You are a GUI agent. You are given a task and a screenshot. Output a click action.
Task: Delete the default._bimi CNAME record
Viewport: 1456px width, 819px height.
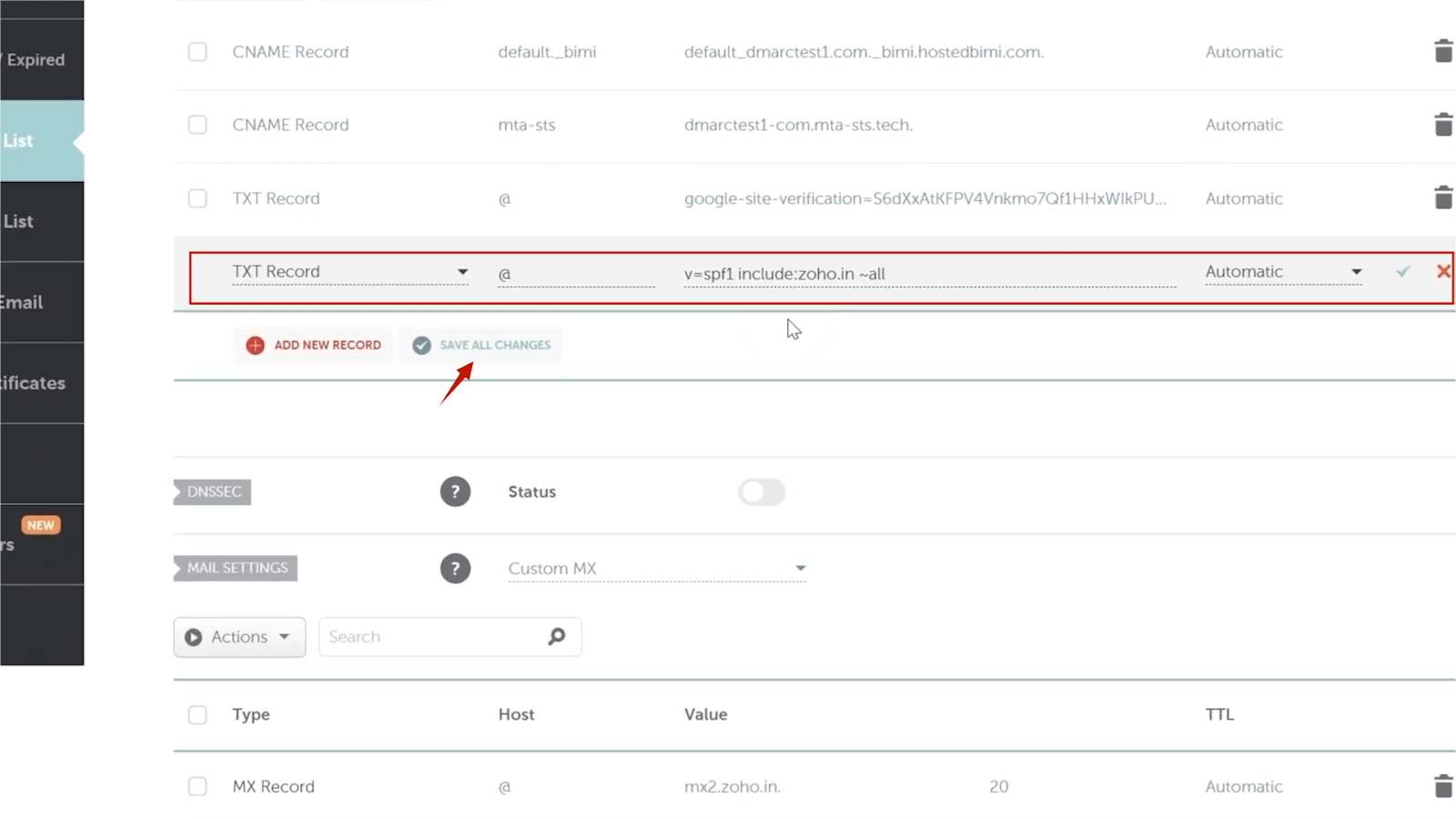point(1442,51)
